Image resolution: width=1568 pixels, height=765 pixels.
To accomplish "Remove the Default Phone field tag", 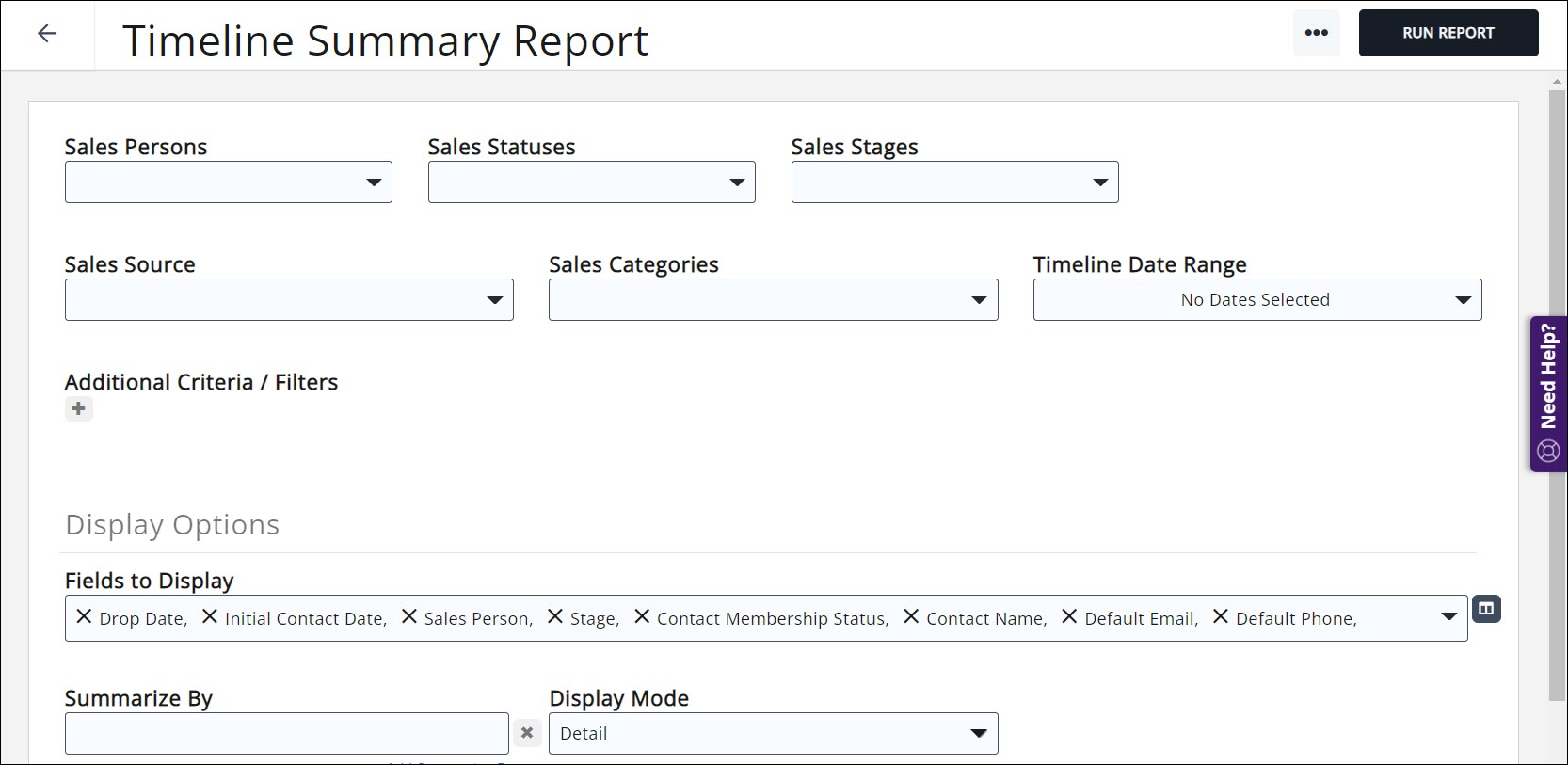I will [x=1221, y=617].
